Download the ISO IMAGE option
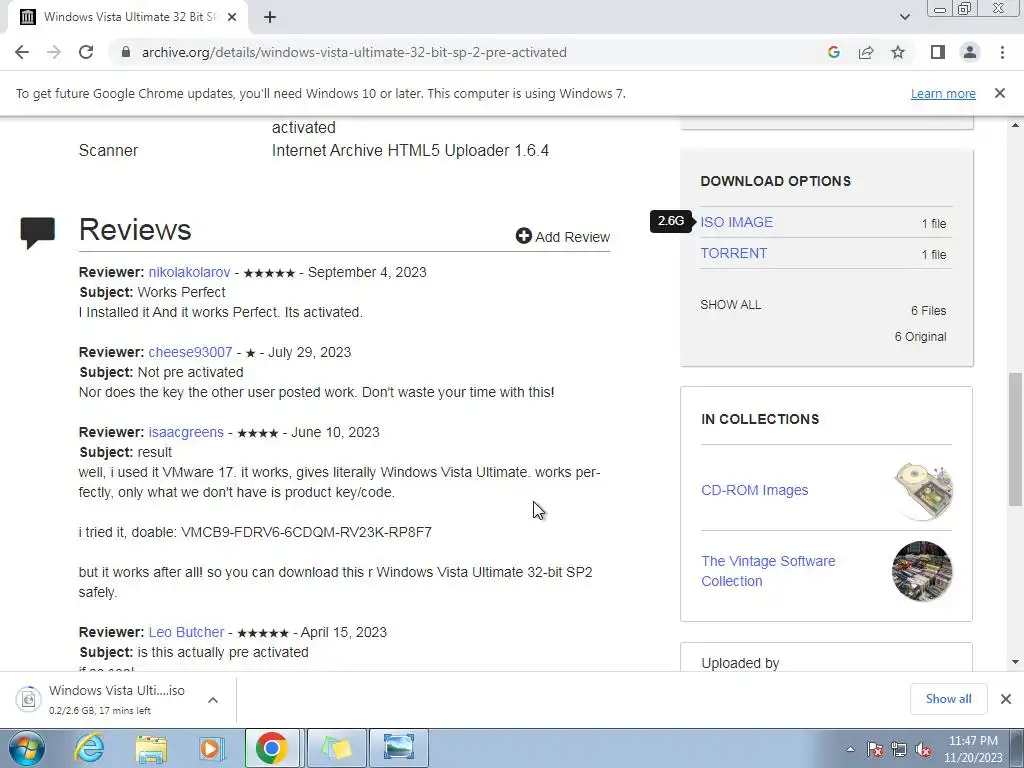1024x768 pixels. (737, 222)
